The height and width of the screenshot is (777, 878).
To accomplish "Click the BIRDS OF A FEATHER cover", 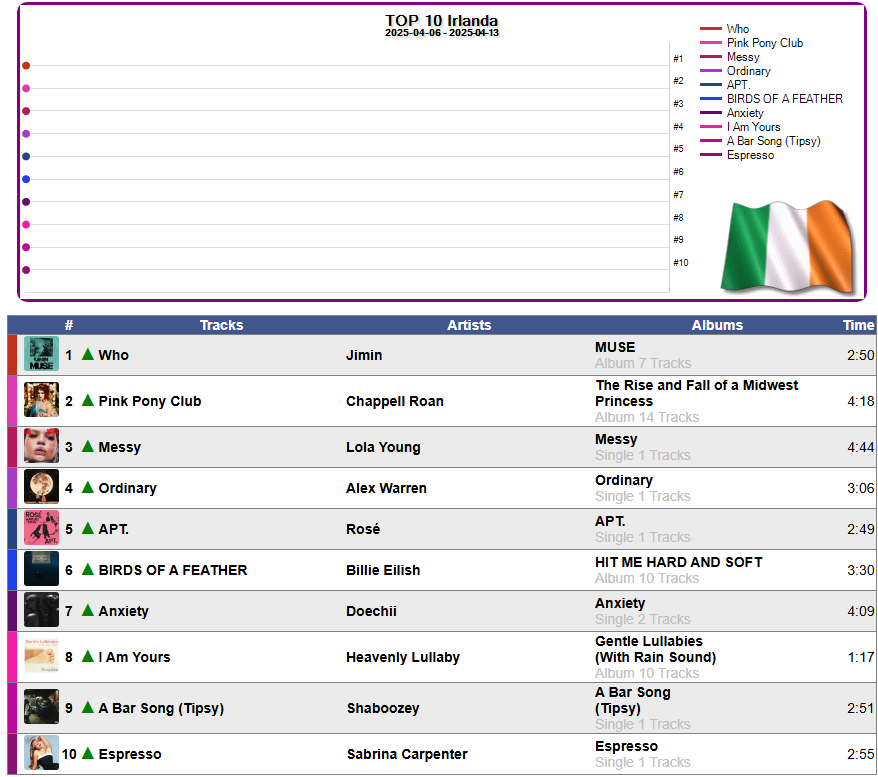I will (41, 568).
